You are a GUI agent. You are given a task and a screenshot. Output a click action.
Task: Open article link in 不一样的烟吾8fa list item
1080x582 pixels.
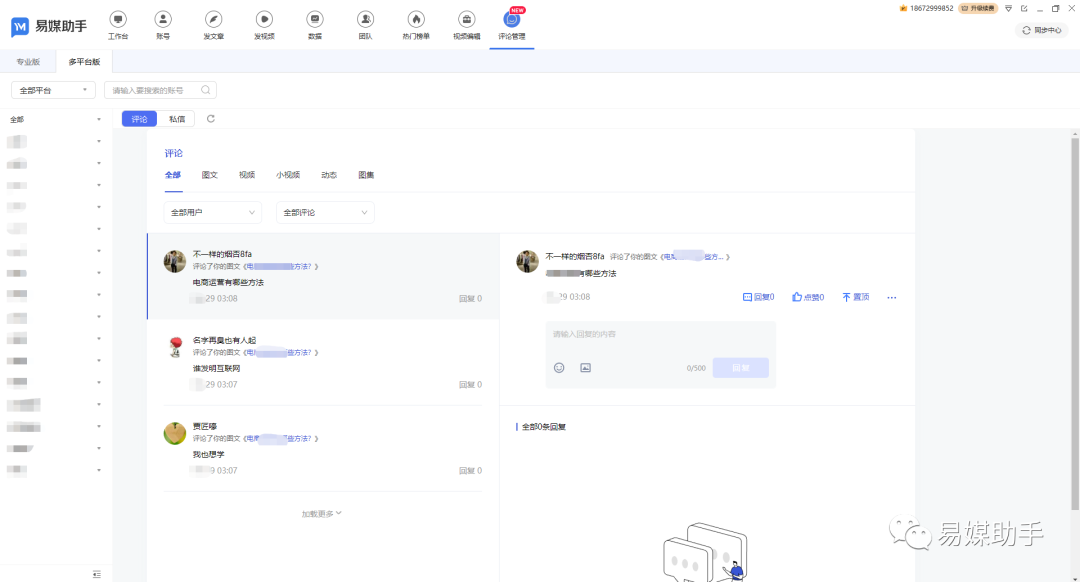280,267
